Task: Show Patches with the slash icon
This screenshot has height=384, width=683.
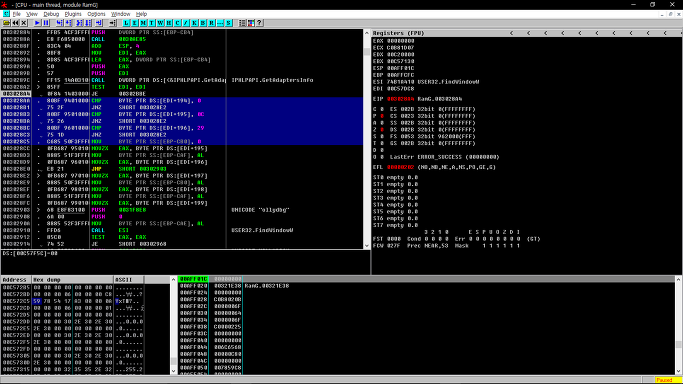Action: [x=186, y=23]
